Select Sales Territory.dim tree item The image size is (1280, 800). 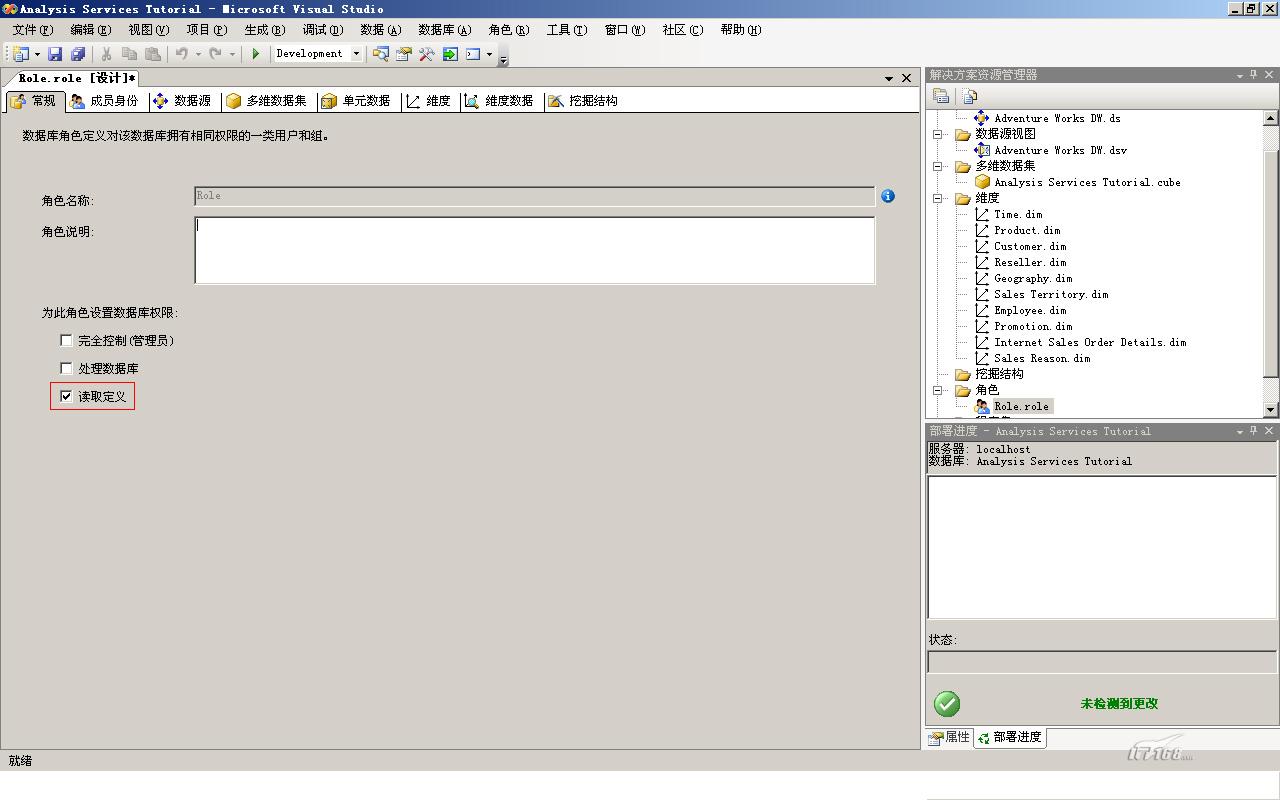(1050, 294)
